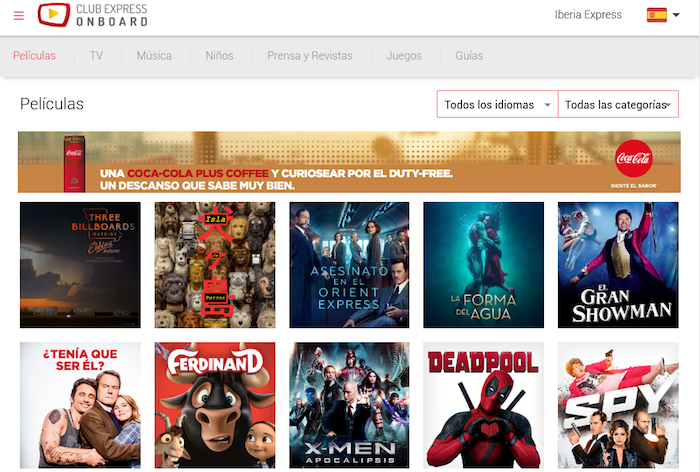
Task: Open the Niños tab
Action: click(219, 56)
